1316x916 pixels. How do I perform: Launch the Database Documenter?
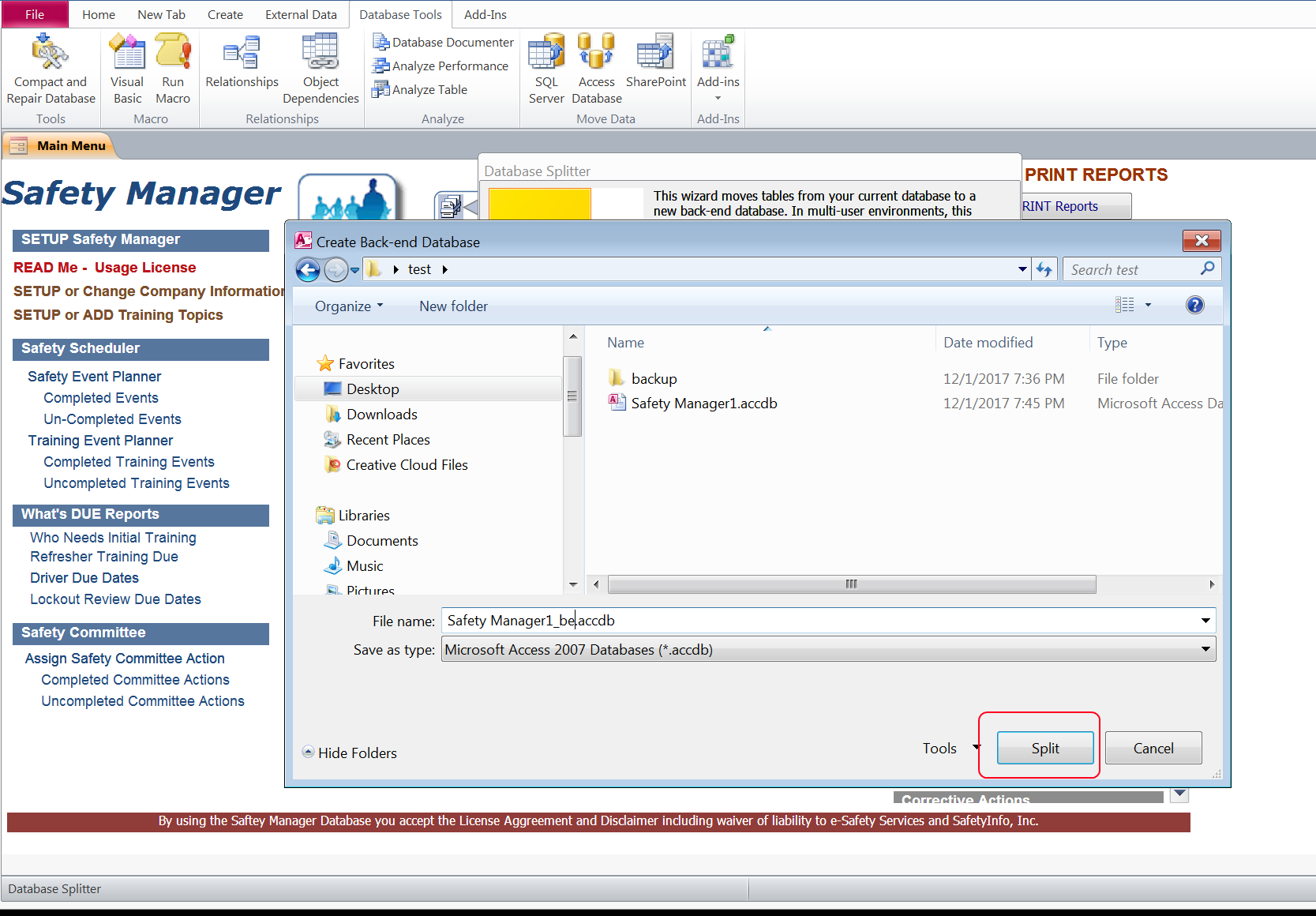tap(443, 42)
